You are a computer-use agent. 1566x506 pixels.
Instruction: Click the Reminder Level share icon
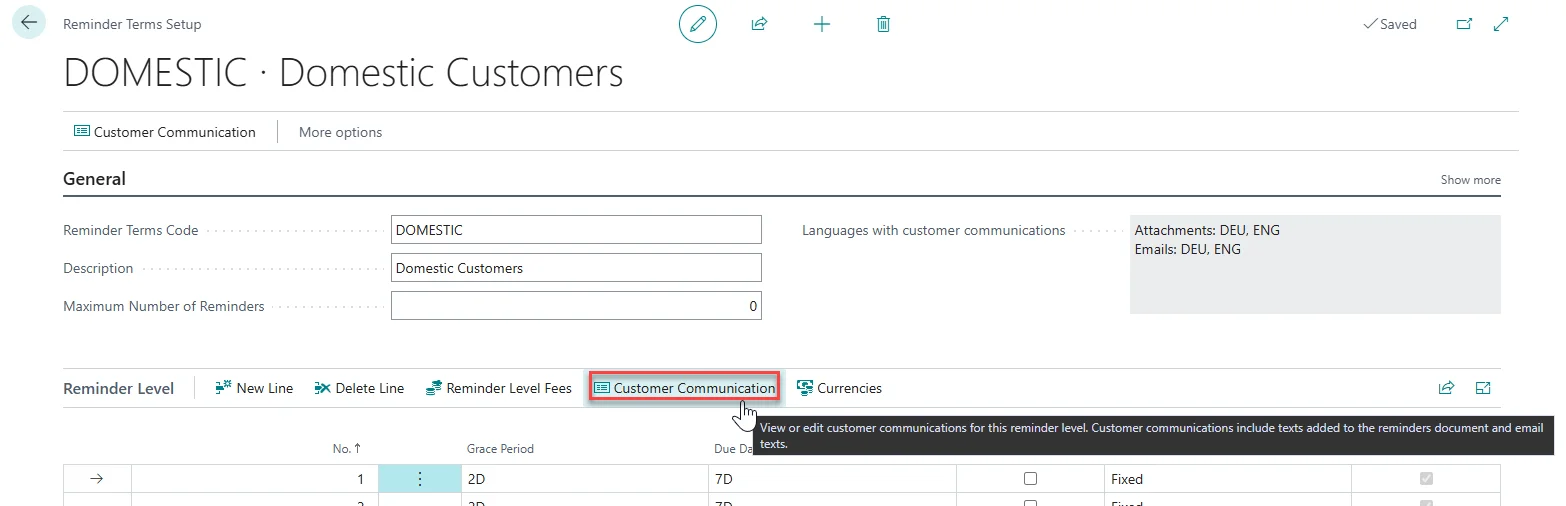(x=1446, y=388)
